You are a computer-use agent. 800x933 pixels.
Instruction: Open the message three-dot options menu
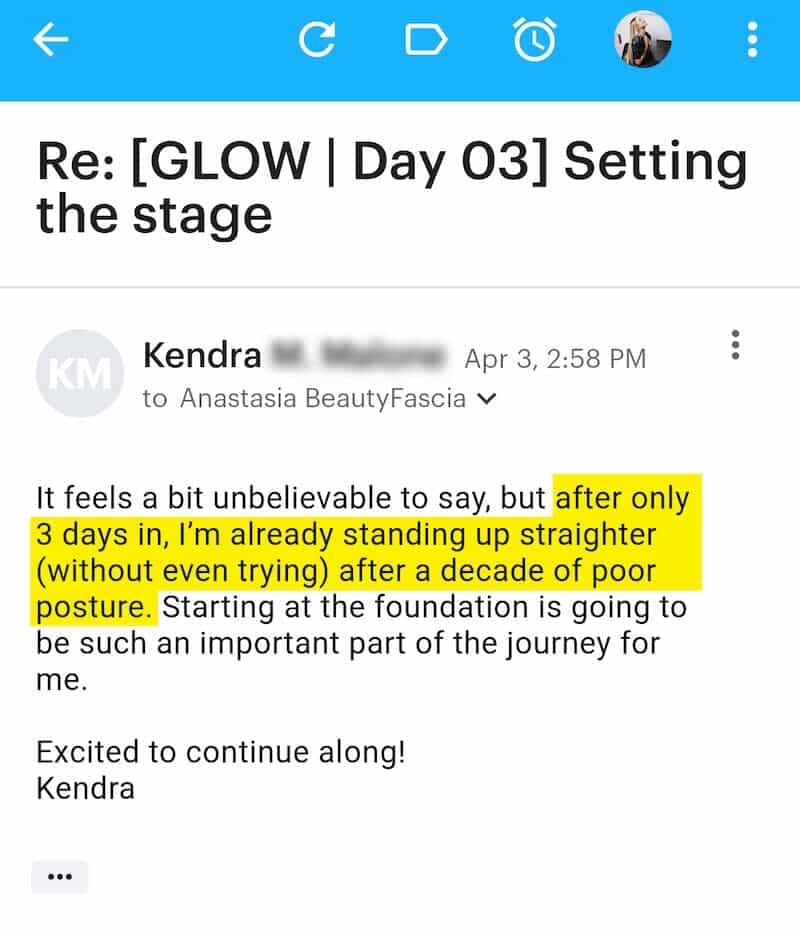pos(735,345)
